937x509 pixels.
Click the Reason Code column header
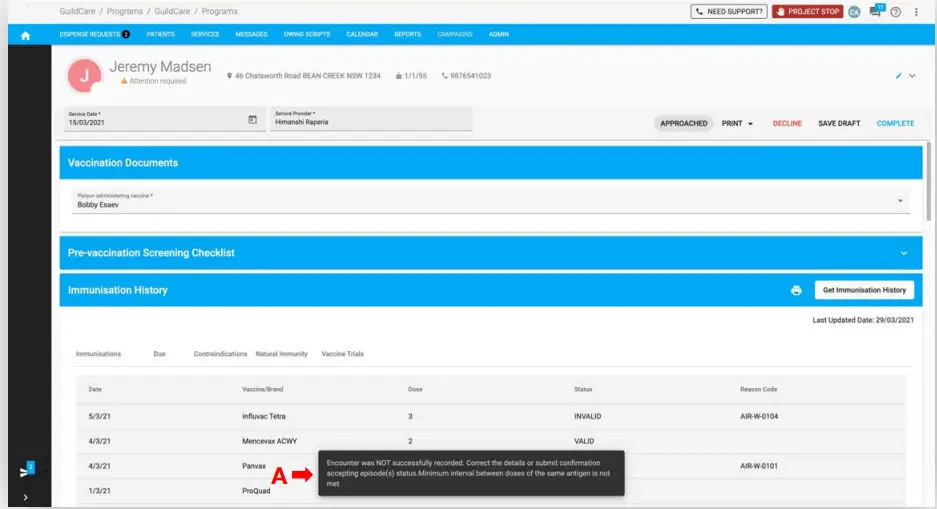point(758,390)
